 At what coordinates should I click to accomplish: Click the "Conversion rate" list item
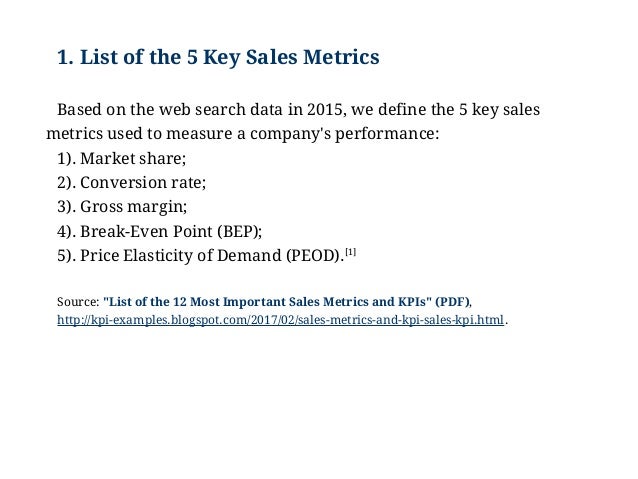pos(143,182)
